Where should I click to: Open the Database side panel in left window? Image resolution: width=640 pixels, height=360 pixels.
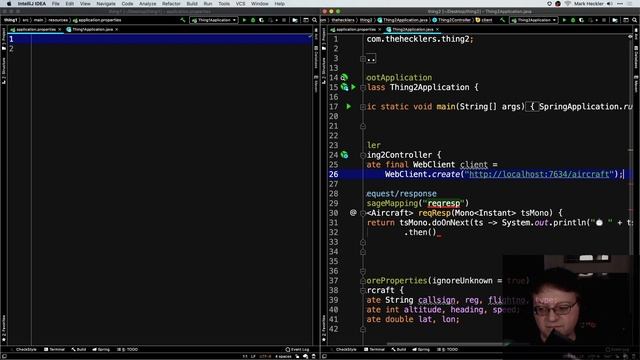(x=316, y=57)
